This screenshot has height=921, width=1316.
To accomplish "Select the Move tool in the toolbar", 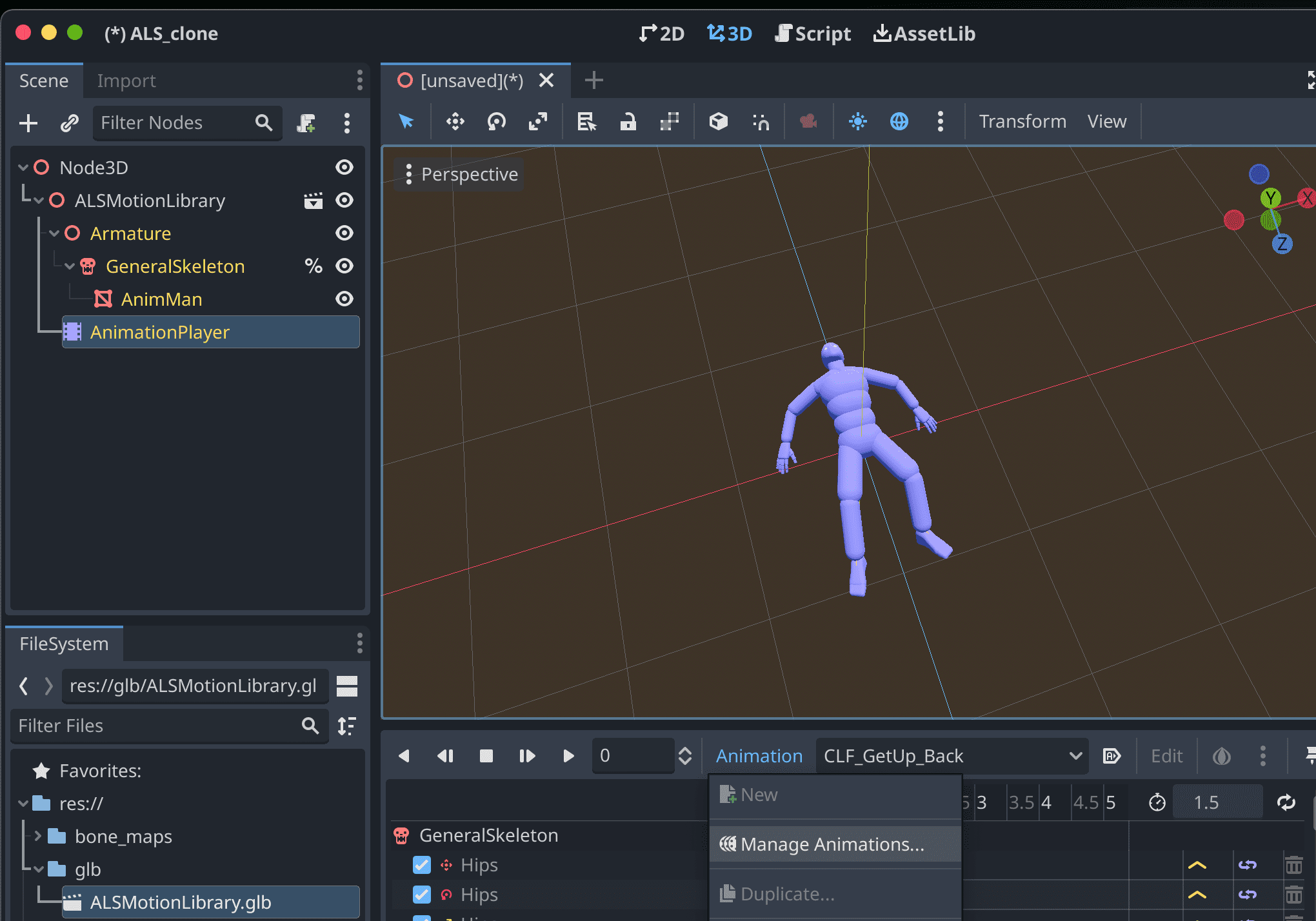I will [454, 121].
